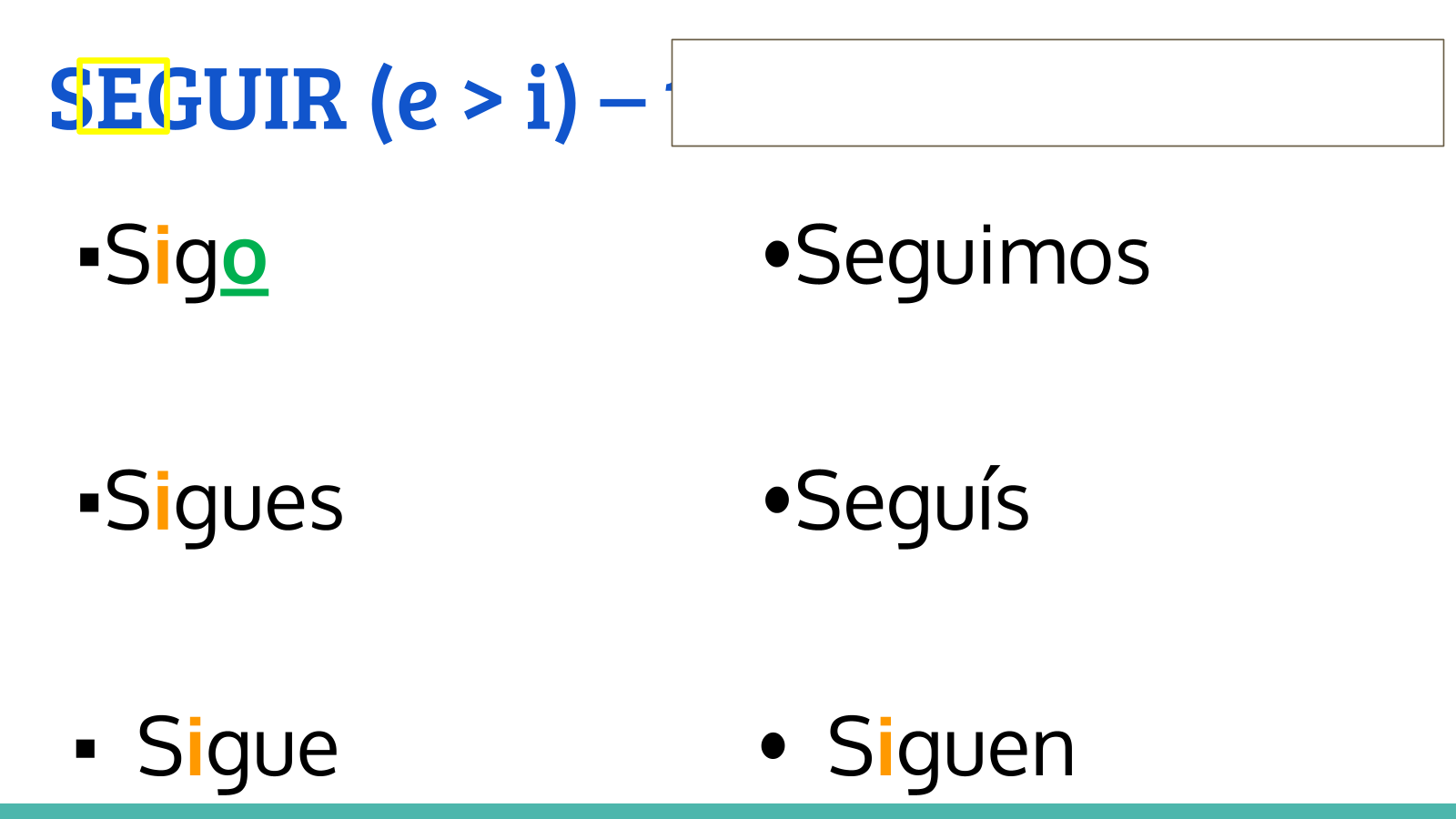
Task: Click the square bullet beside Sigue
Action: [86, 749]
